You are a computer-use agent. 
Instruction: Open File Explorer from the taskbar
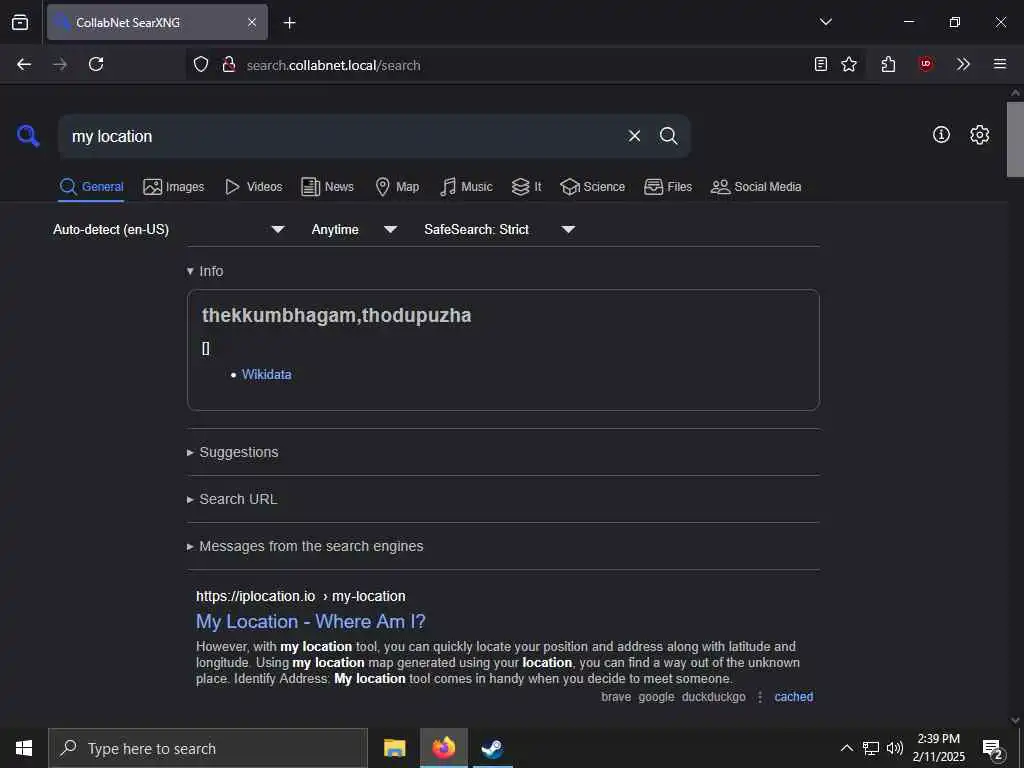pos(394,748)
